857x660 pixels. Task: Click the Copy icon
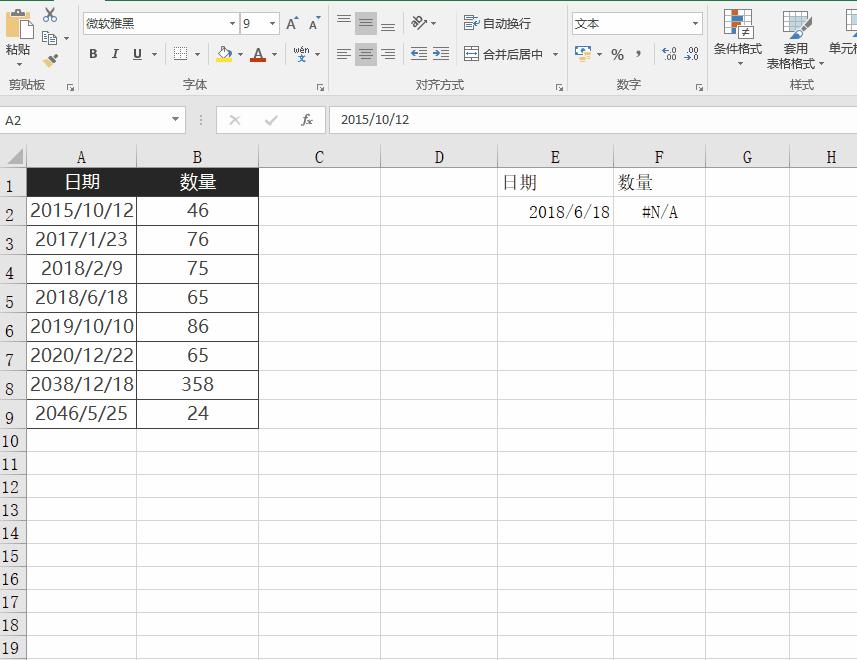(x=50, y=38)
